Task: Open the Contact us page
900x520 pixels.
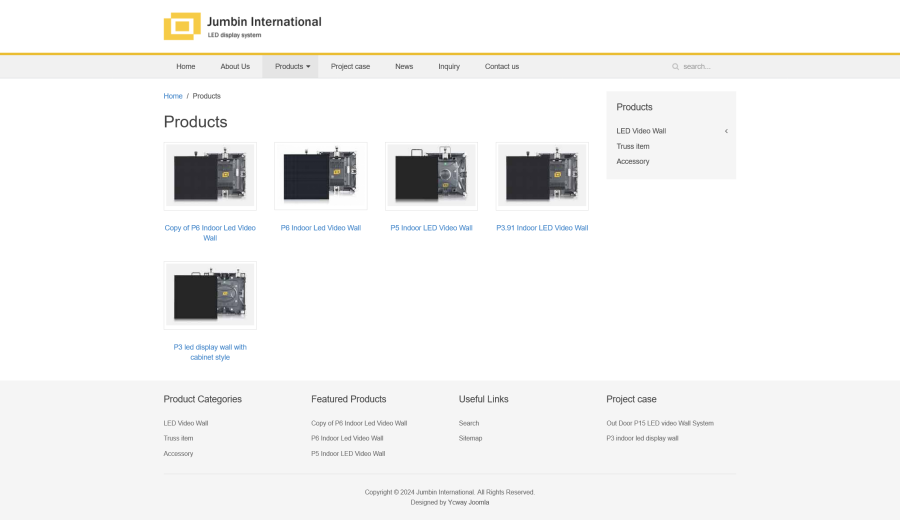Action: click(x=502, y=67)
